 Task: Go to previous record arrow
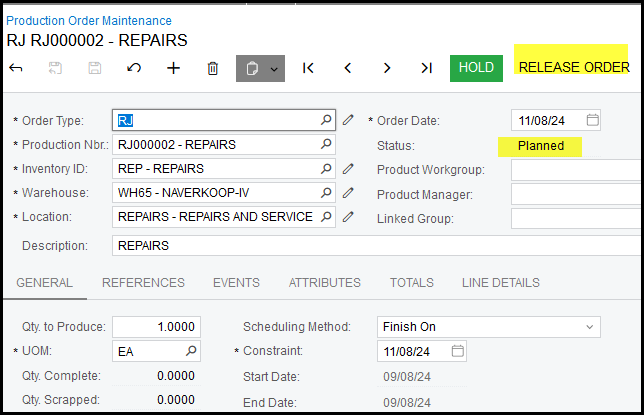pos(348,68)
